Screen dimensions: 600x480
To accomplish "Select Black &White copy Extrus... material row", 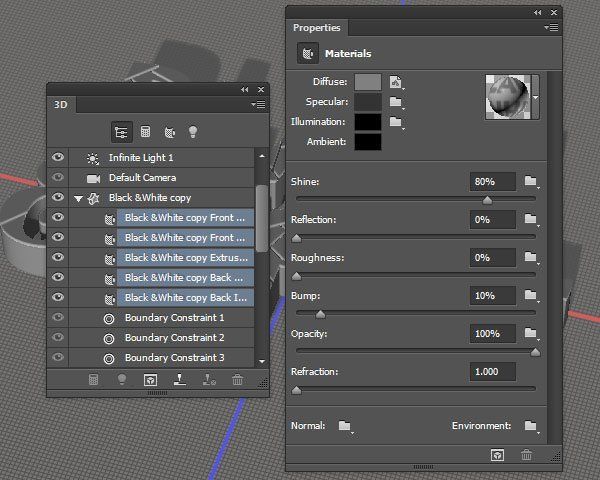I will (x=186, y=258).
